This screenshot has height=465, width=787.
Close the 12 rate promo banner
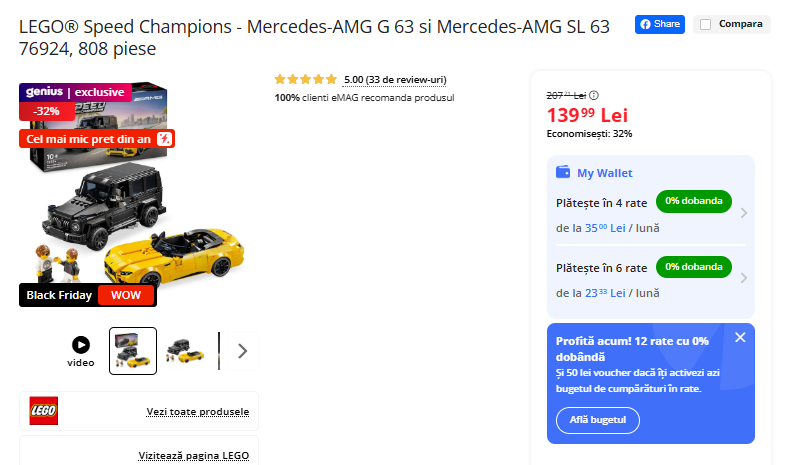tap(740, 337)
